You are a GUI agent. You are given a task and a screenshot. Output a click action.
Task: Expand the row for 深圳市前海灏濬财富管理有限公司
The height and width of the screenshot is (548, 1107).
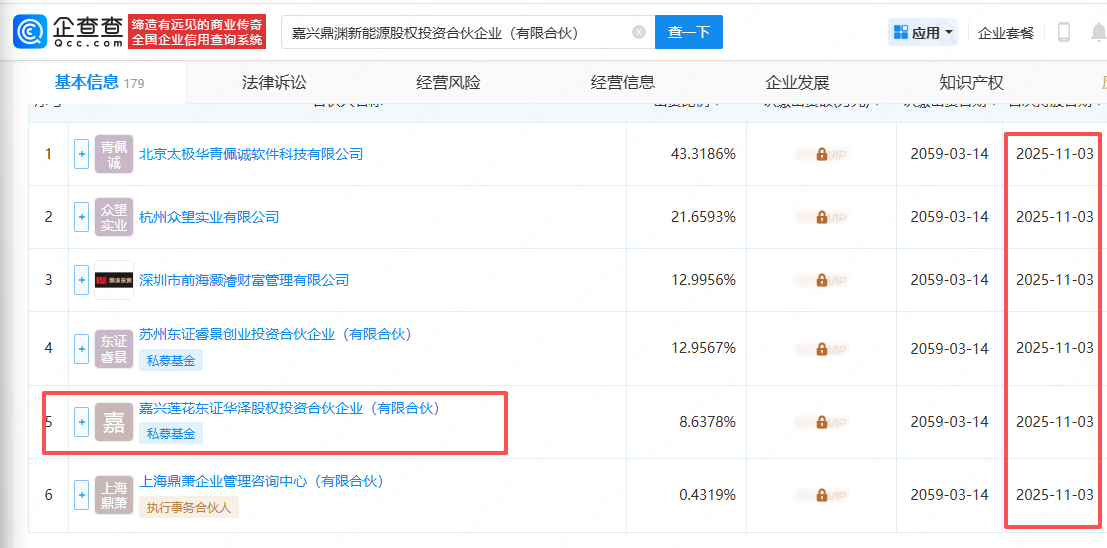(x=81, y=280)
